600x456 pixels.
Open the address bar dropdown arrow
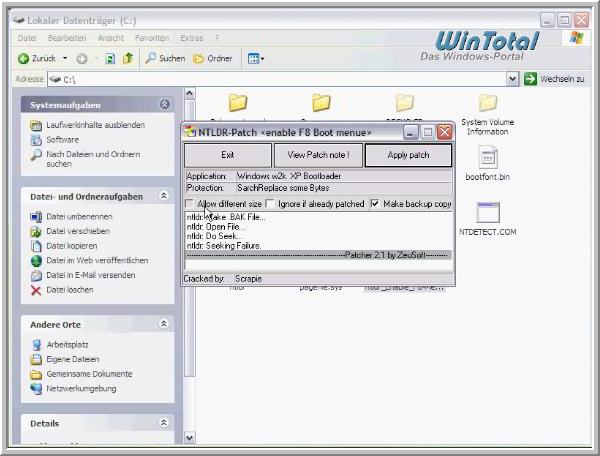point(512,79)
